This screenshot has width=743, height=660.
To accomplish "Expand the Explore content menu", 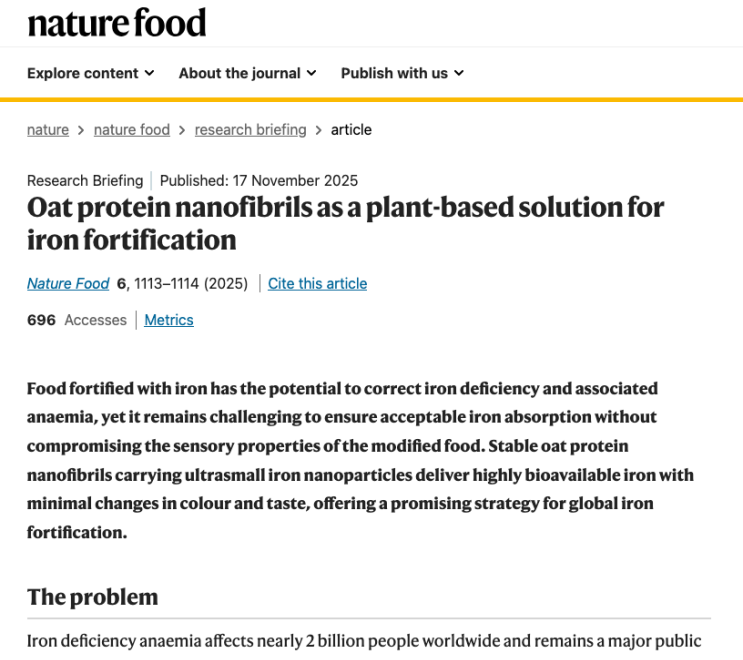I will 91,73.
